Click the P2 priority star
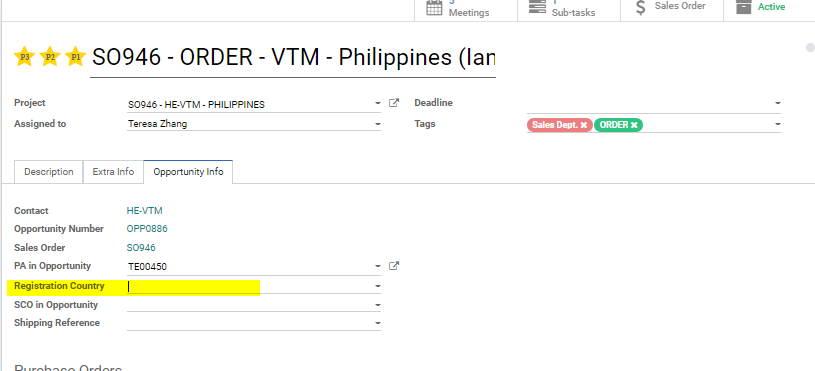 50,56
